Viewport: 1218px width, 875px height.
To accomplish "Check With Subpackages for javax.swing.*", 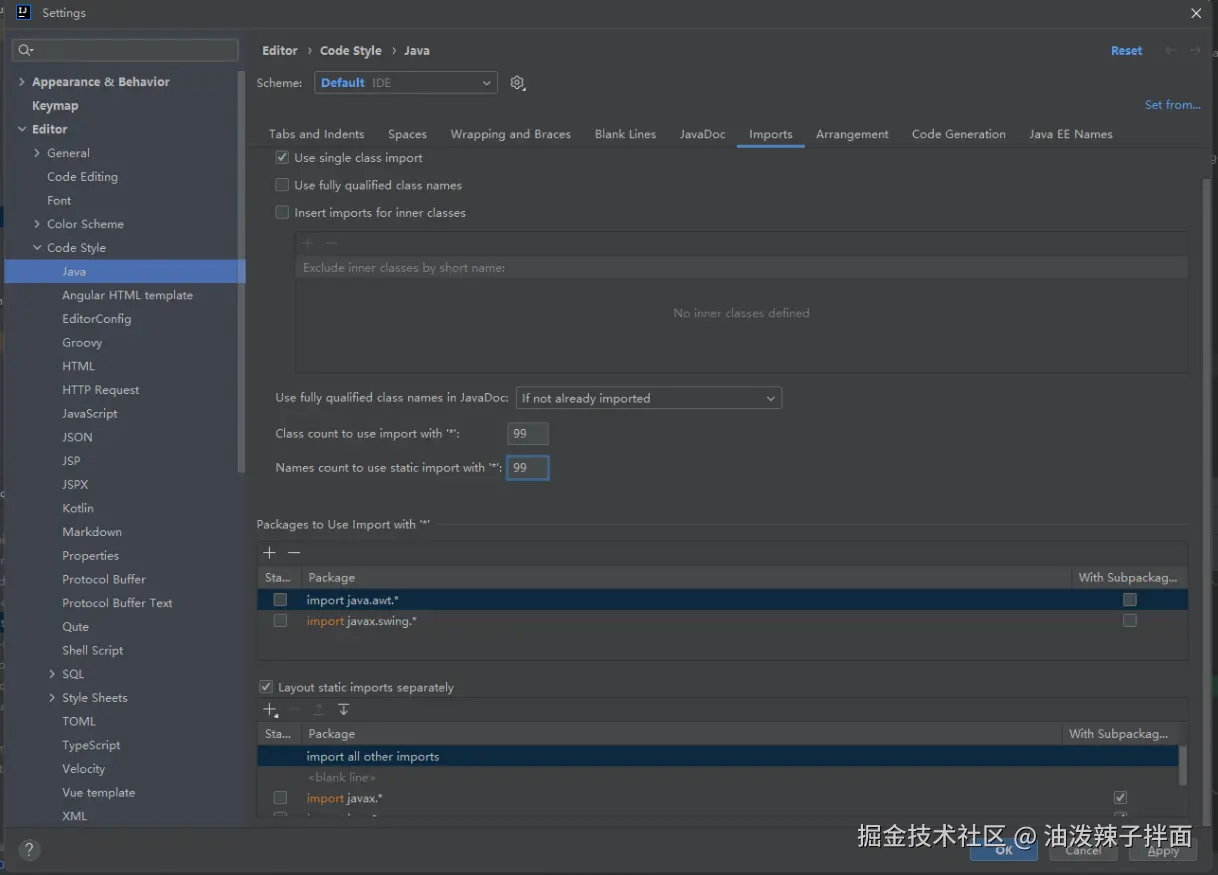I will coord(1130,621).
